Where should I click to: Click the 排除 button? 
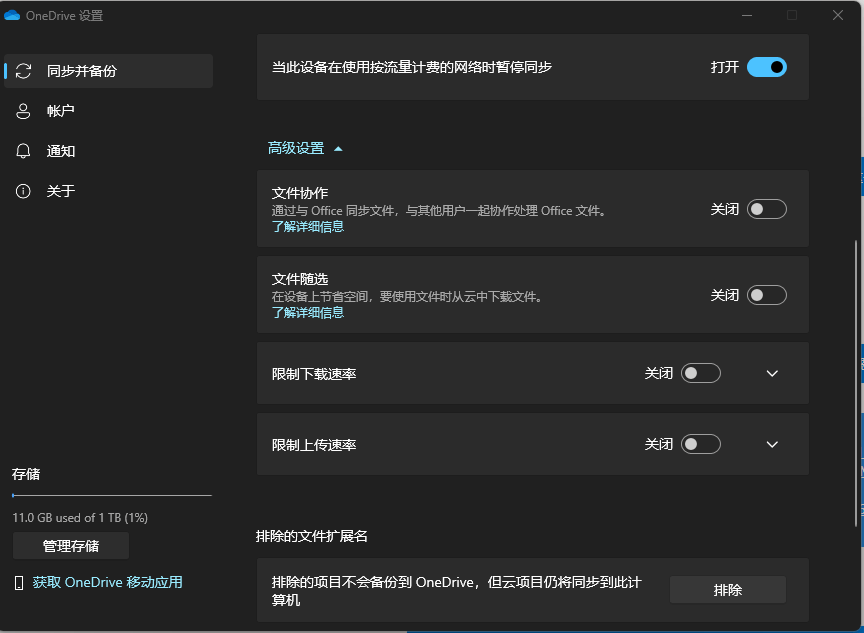click(728, 590)
